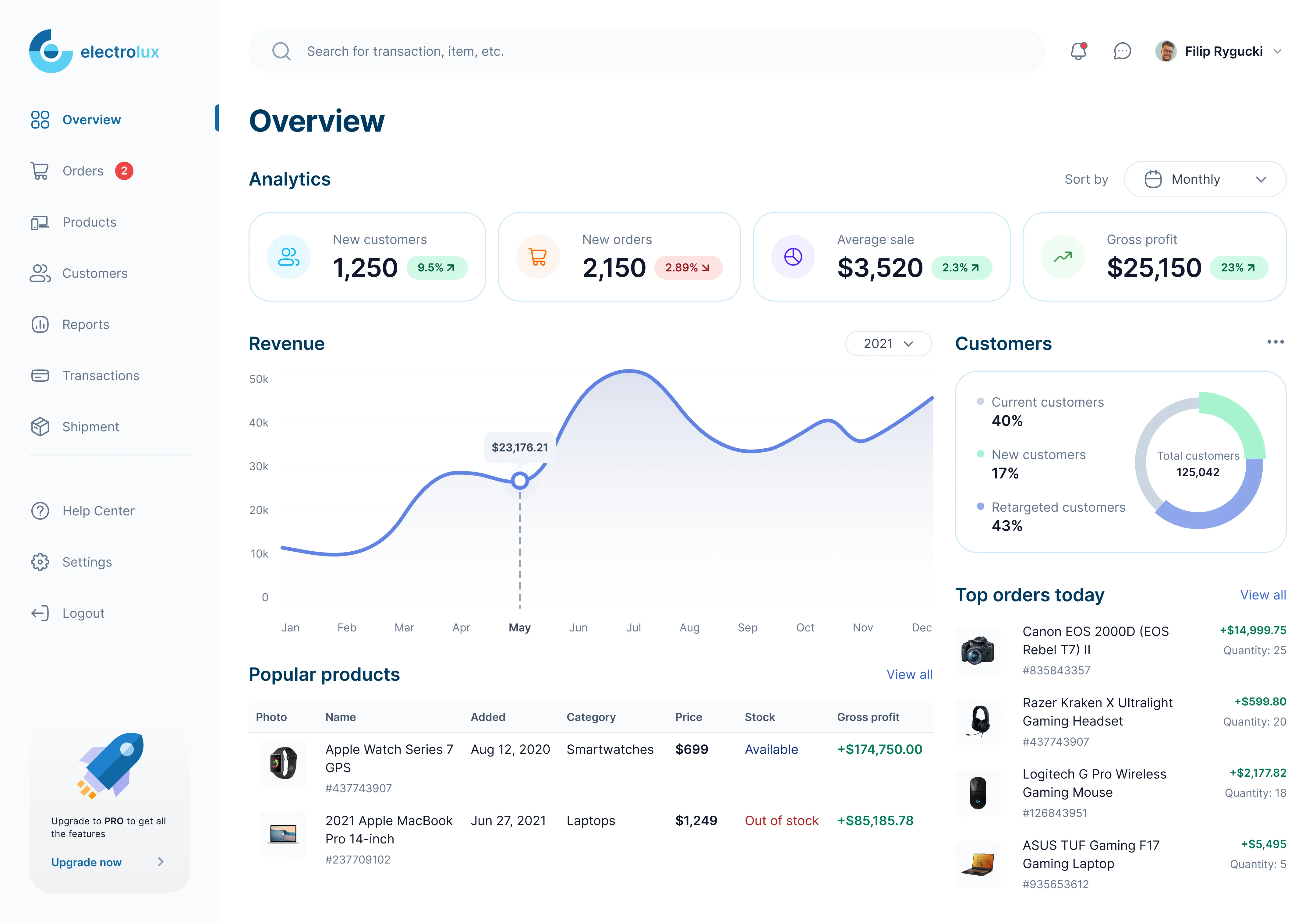Click the May revenue data point marker

coord(520,481)
